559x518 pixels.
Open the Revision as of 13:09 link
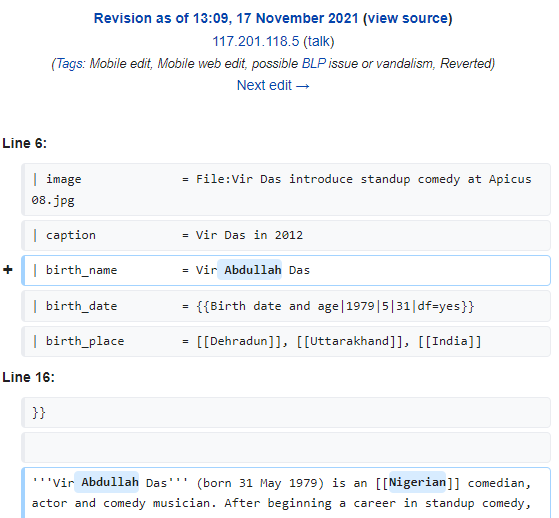[x=226, y=18]
